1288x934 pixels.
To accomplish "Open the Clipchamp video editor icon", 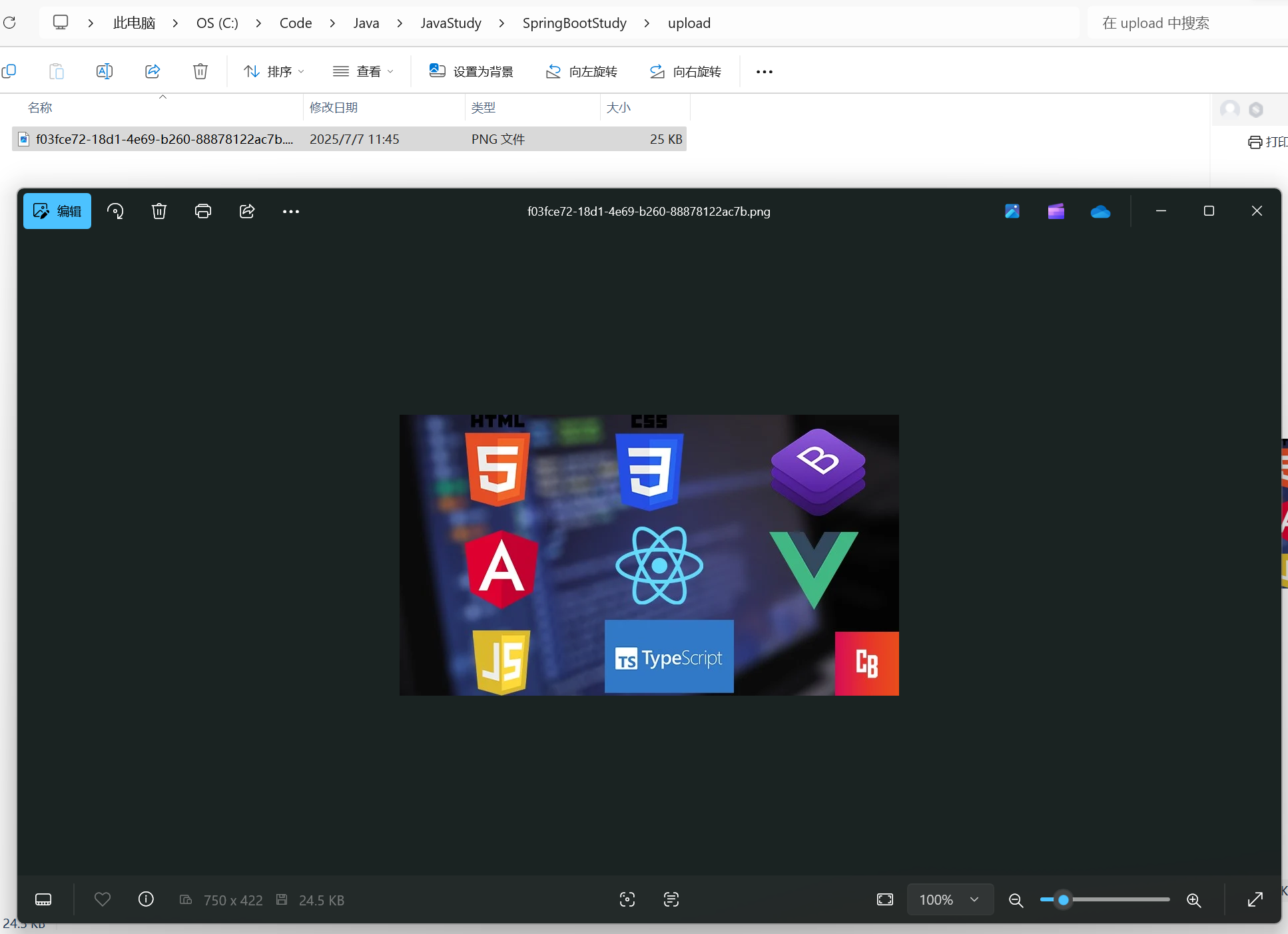I will tap(1056, 212).
